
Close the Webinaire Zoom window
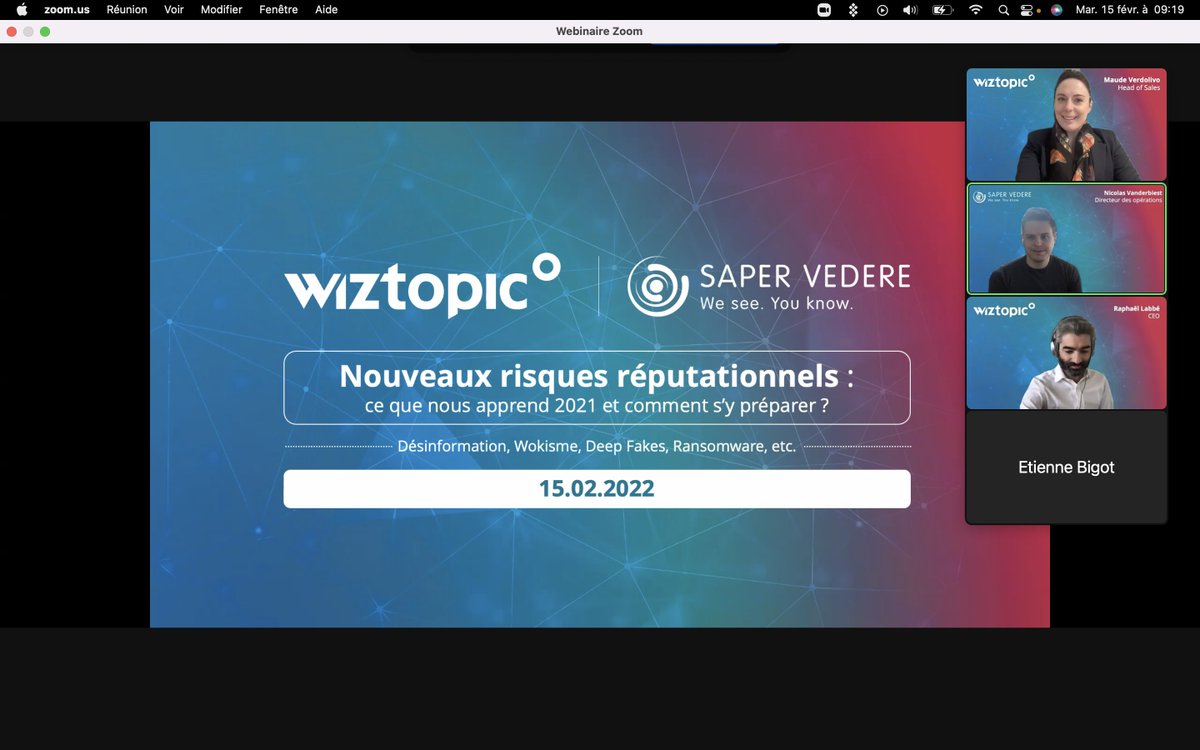pyautogui.click(x=12, y=31)
